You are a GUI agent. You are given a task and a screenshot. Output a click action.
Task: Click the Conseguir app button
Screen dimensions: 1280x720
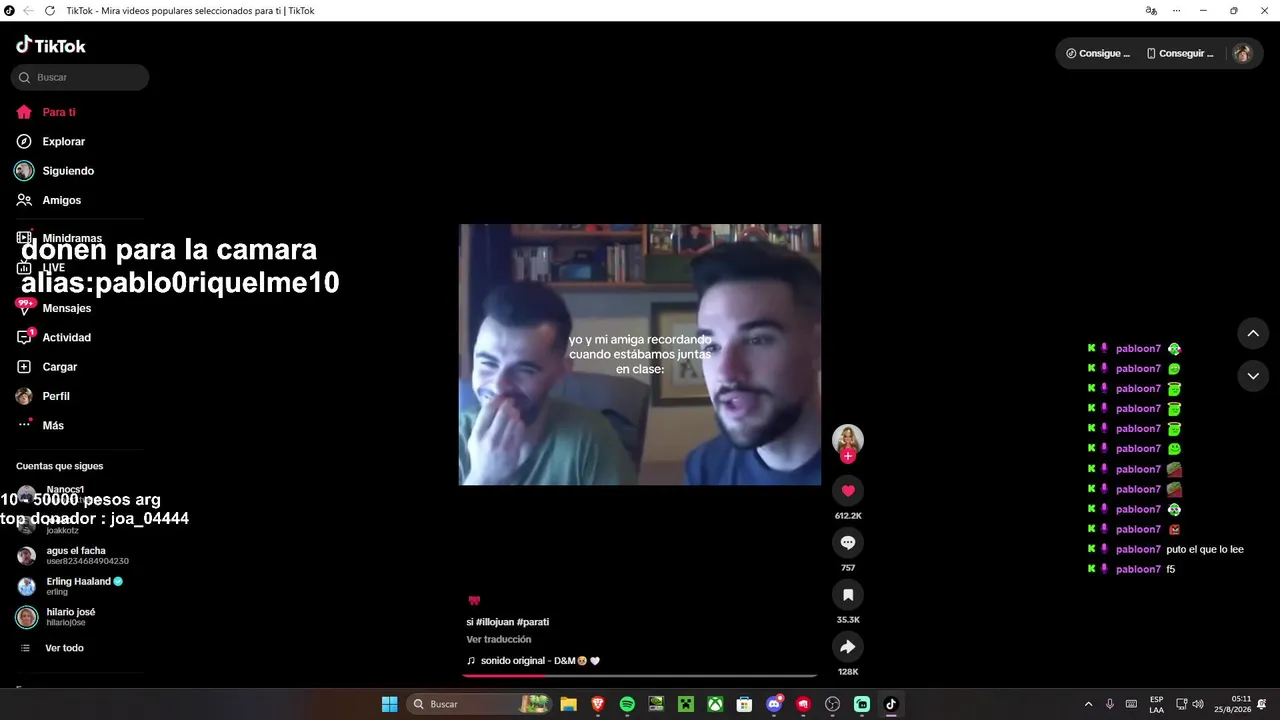(1180, 53)
